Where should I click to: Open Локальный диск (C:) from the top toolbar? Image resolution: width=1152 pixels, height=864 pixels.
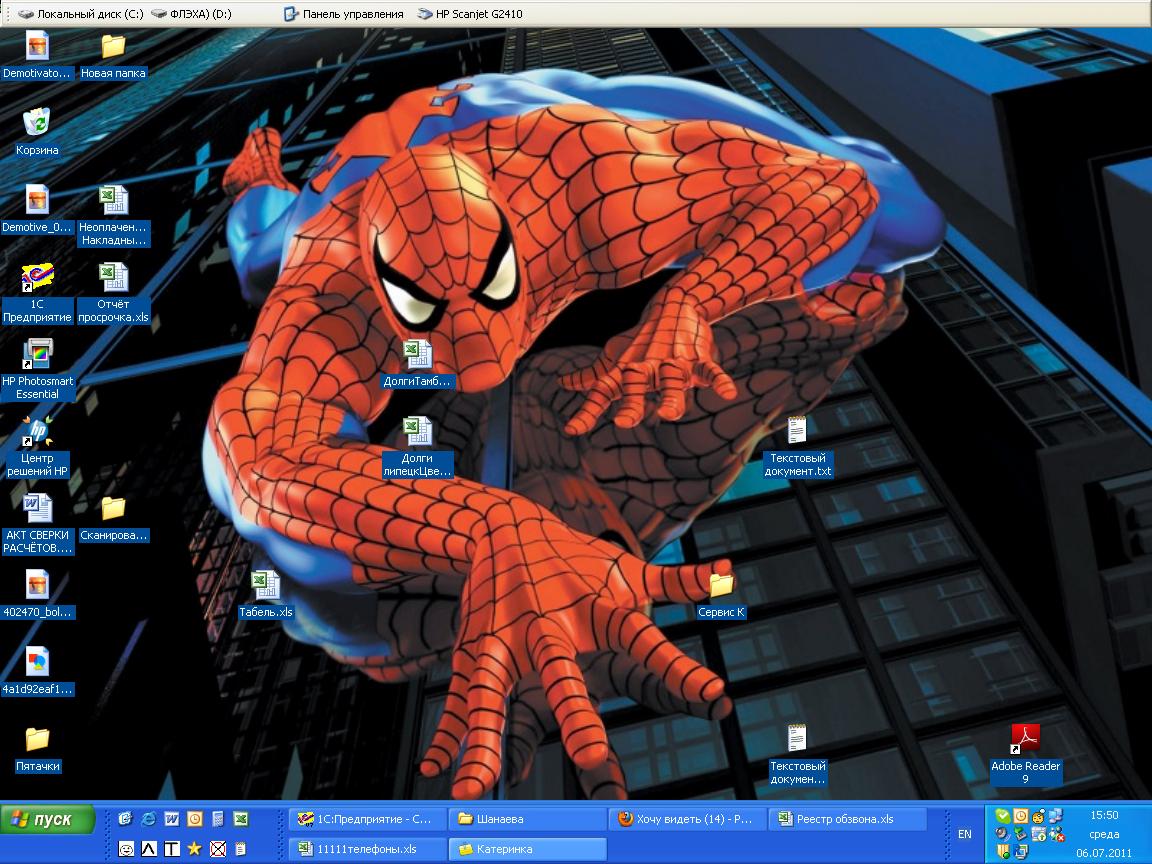[81, 14]
